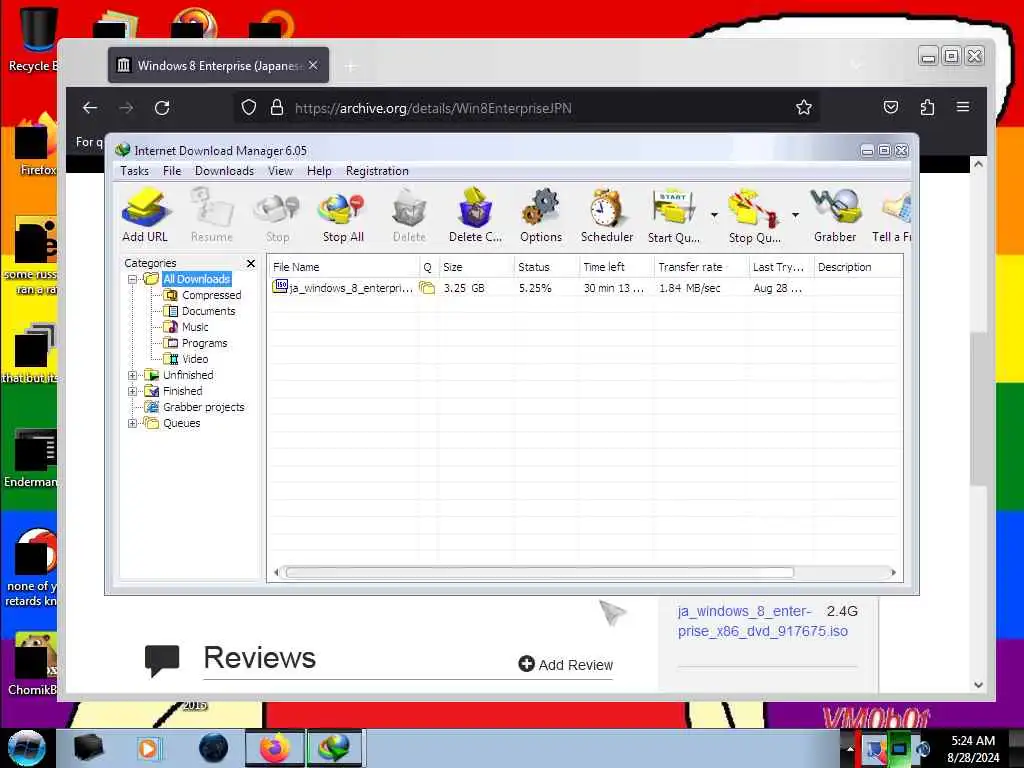1024x768 pixels.
Task: Click the 1.84 MB/sec transfer rate cell
Action: (x=690, y=288)
